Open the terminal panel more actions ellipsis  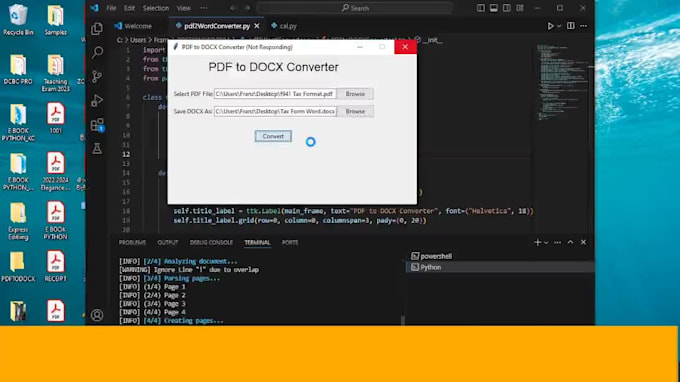click(558, 242)
